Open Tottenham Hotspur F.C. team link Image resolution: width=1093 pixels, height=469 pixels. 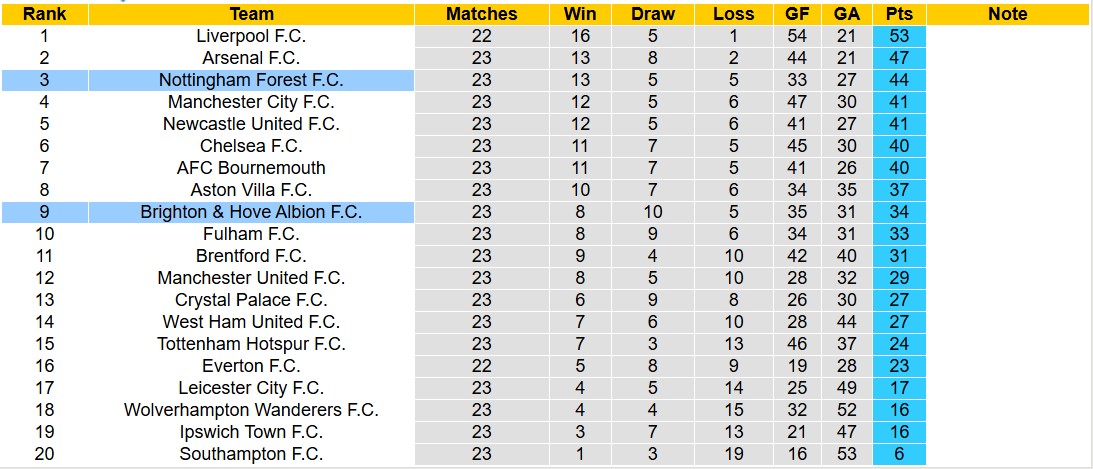click(251, 344)
